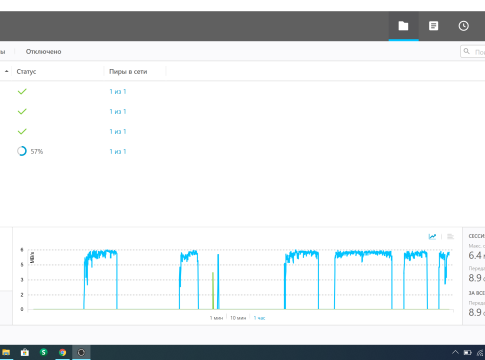
Task: Click the search magnifier icon
Action: tap(467, 51)
